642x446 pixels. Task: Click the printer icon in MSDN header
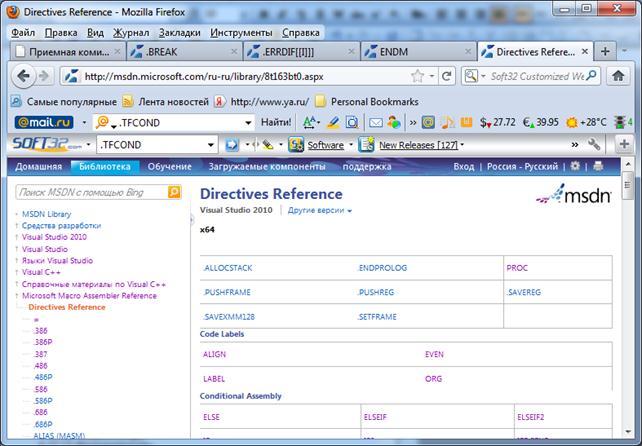598,166
